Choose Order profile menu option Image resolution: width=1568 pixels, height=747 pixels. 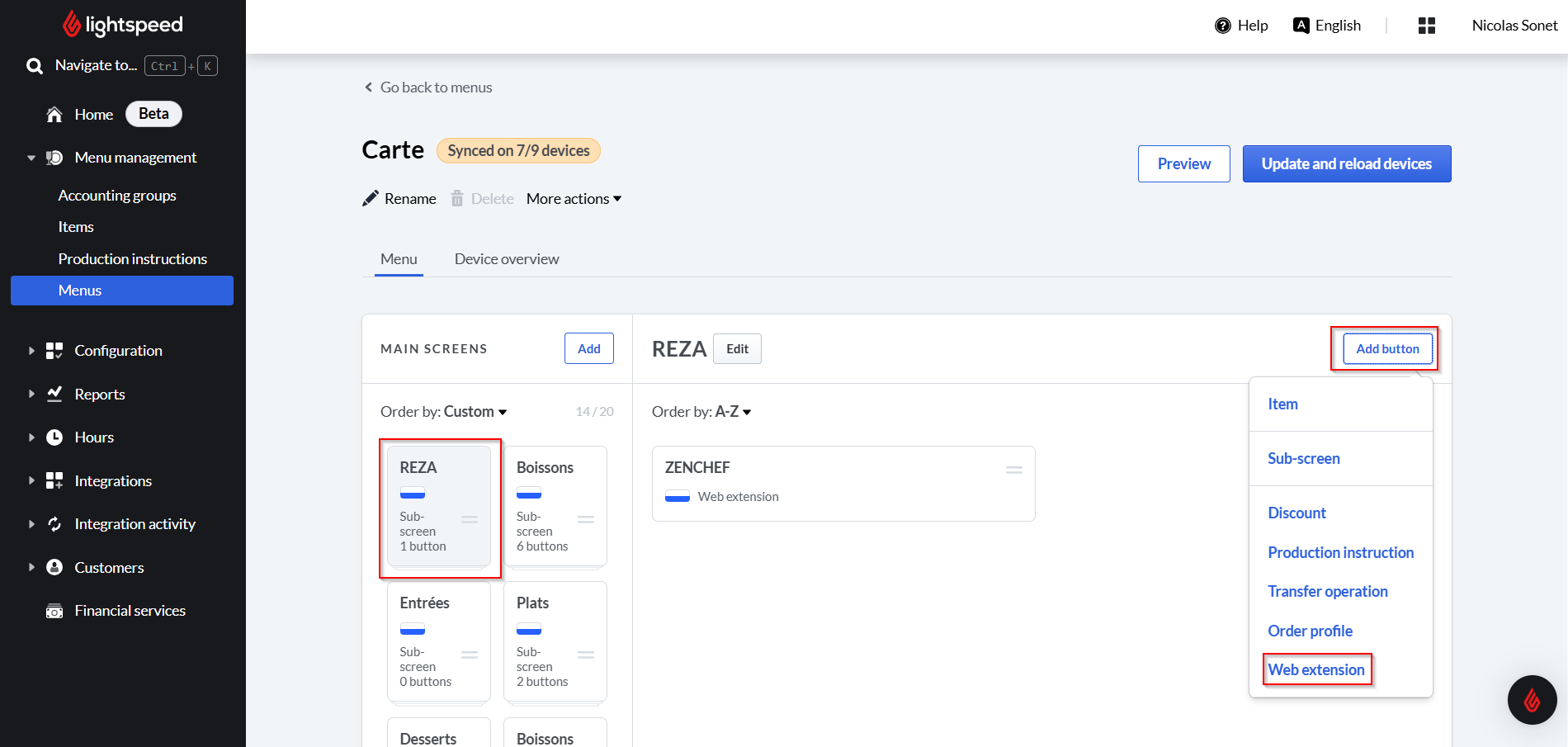coord(1310,631)
